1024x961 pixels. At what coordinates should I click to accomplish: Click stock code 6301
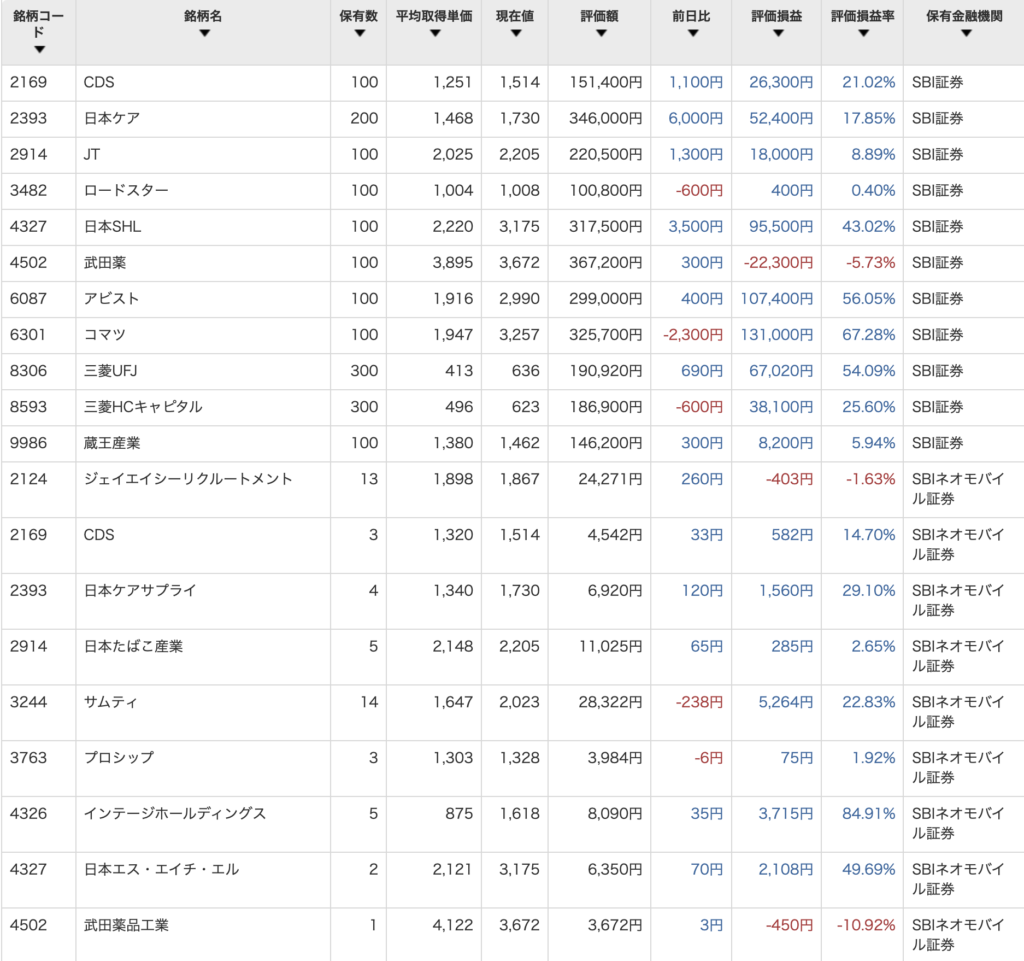click(28, 334)
